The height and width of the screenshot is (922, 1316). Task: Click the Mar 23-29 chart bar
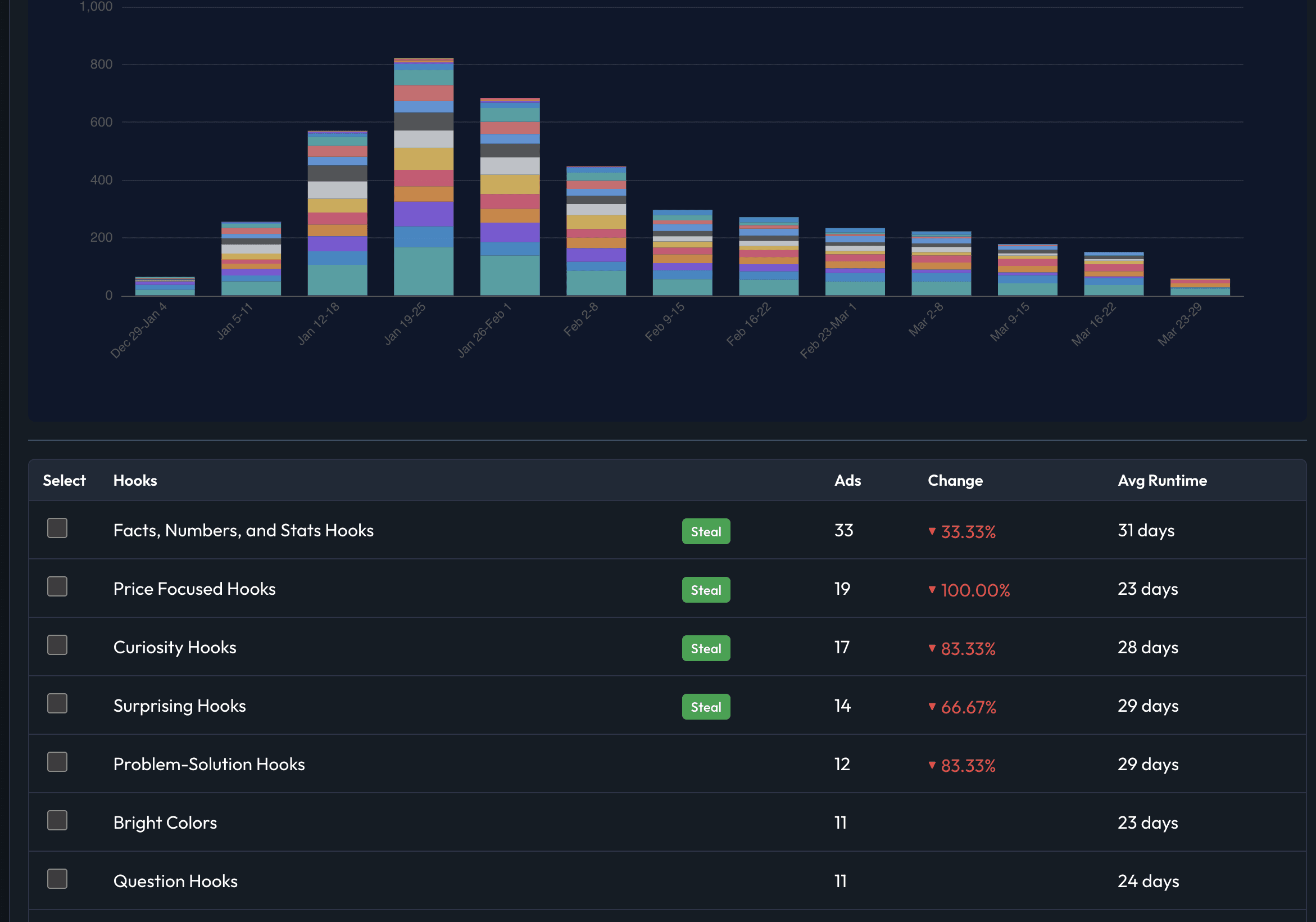pyautogui.click(x=1200, y=287)
